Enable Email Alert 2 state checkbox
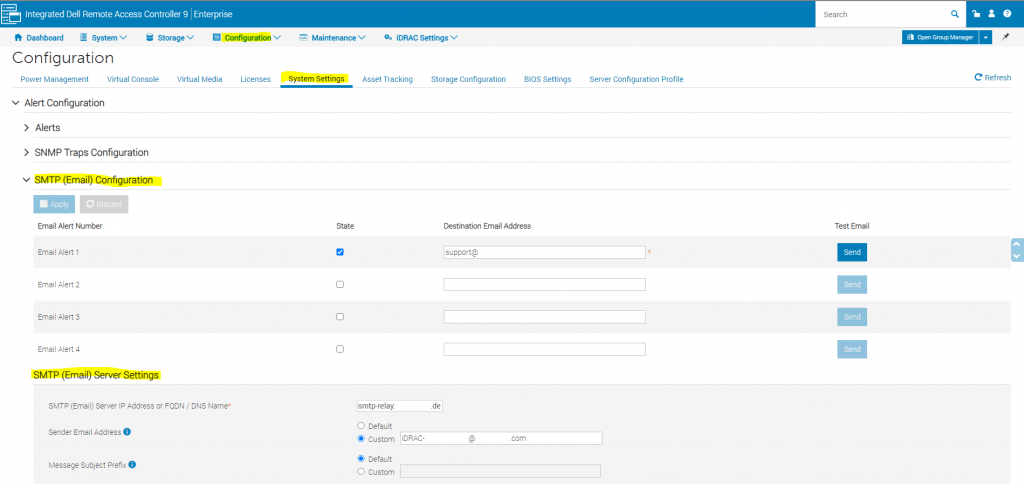The image size is (1024, 484). [340, 284]
